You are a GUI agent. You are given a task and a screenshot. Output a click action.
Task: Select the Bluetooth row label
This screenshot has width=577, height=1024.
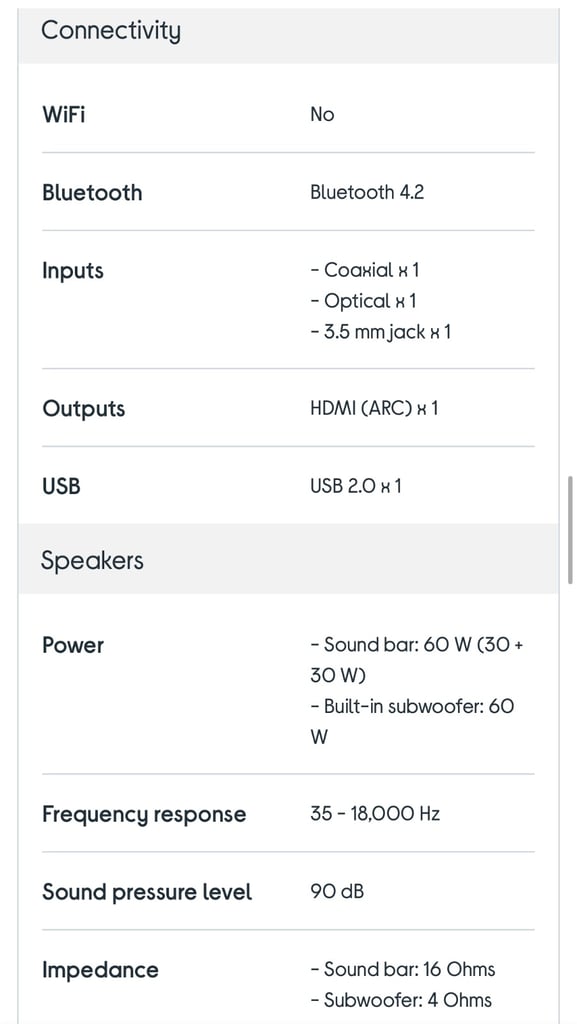(92, 193)
